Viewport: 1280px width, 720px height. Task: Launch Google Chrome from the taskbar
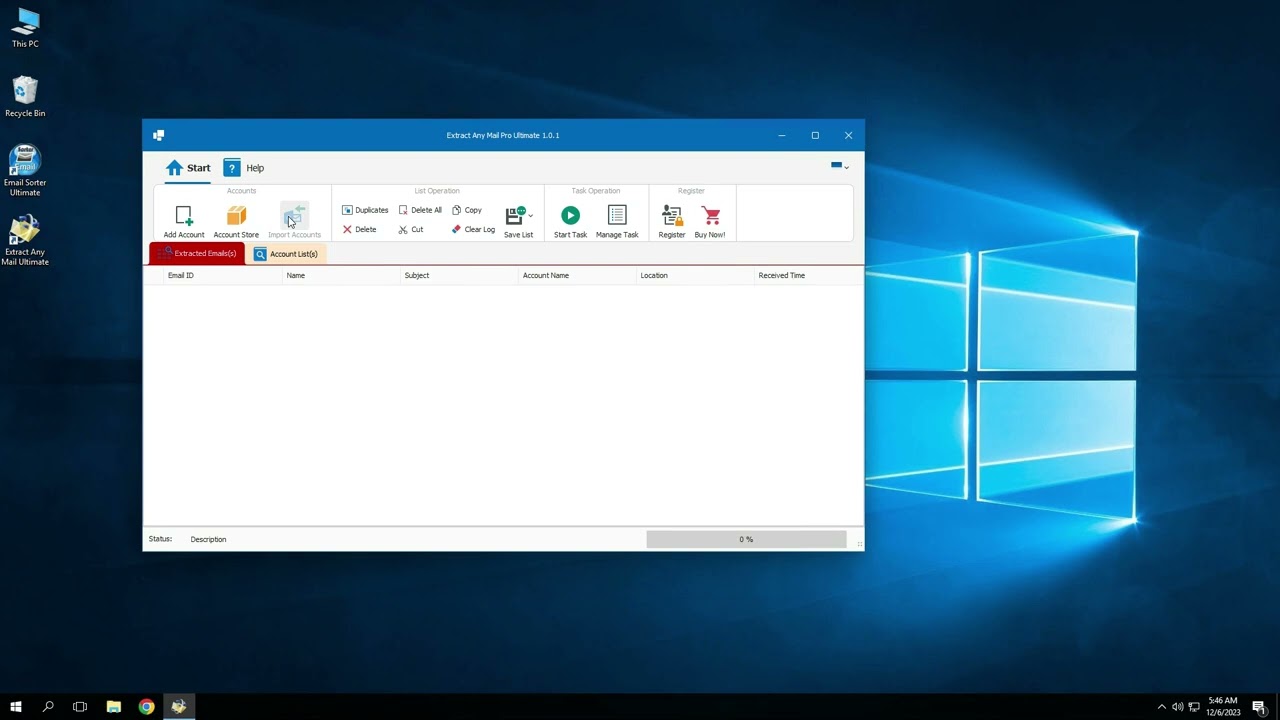(146, 706)
